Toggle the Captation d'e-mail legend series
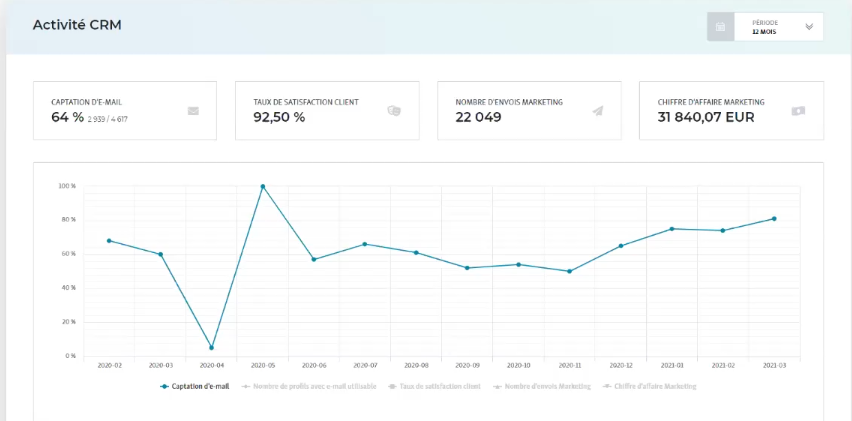The width and height of the screenshot is (852, 421). 195,386
